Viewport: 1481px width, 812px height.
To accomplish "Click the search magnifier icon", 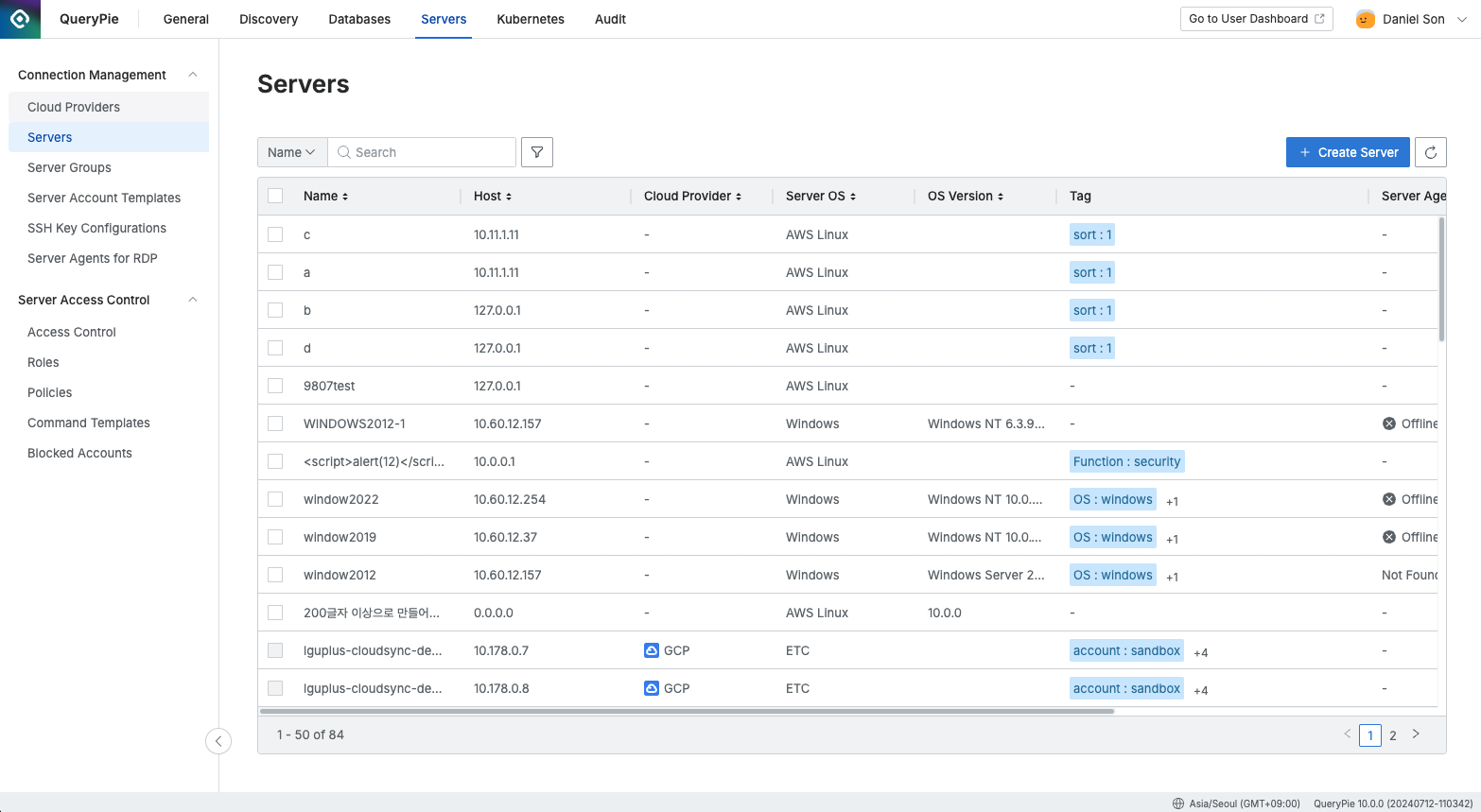I will coord(344,152).
